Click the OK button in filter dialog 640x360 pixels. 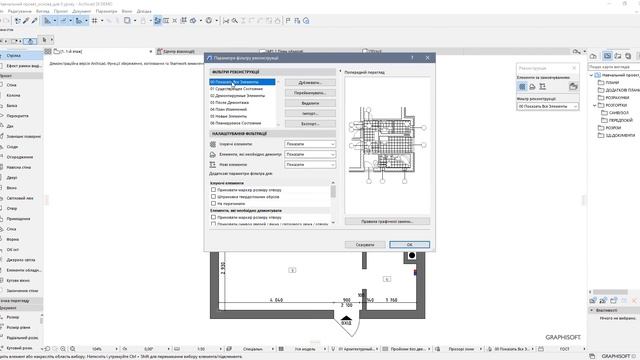409,244
